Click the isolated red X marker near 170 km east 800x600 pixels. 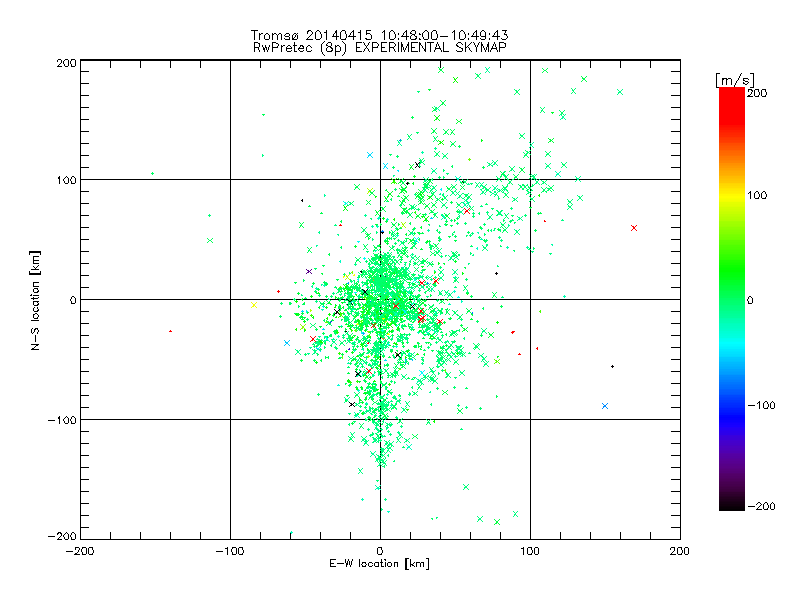tap(634, 228)
